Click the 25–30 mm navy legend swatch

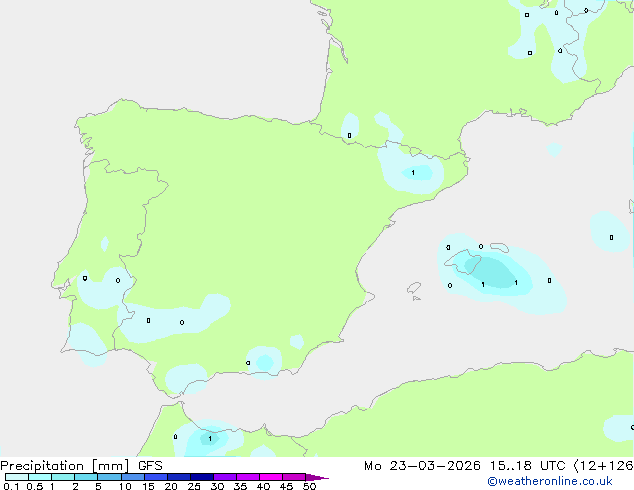pyautogui.click(x=202, y=477)
